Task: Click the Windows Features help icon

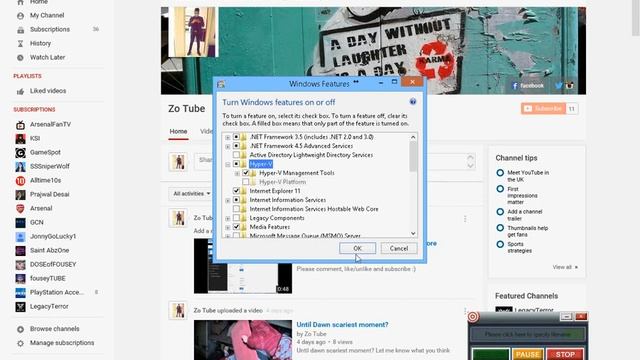Action: 413,102
